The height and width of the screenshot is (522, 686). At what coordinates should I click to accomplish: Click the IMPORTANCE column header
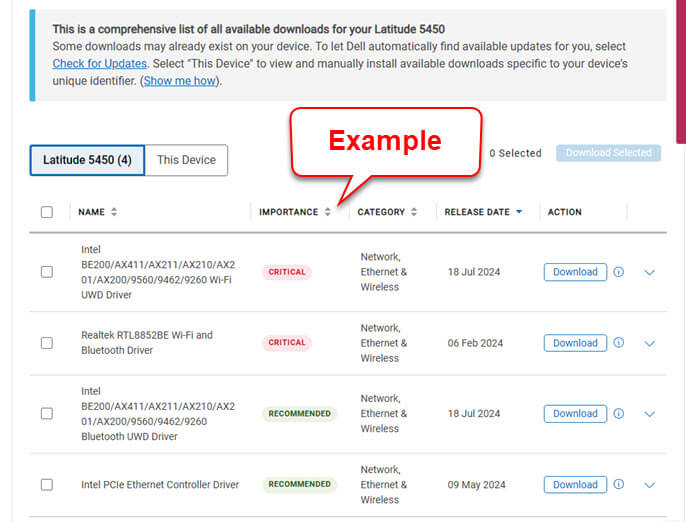click(x=288, y=212)
